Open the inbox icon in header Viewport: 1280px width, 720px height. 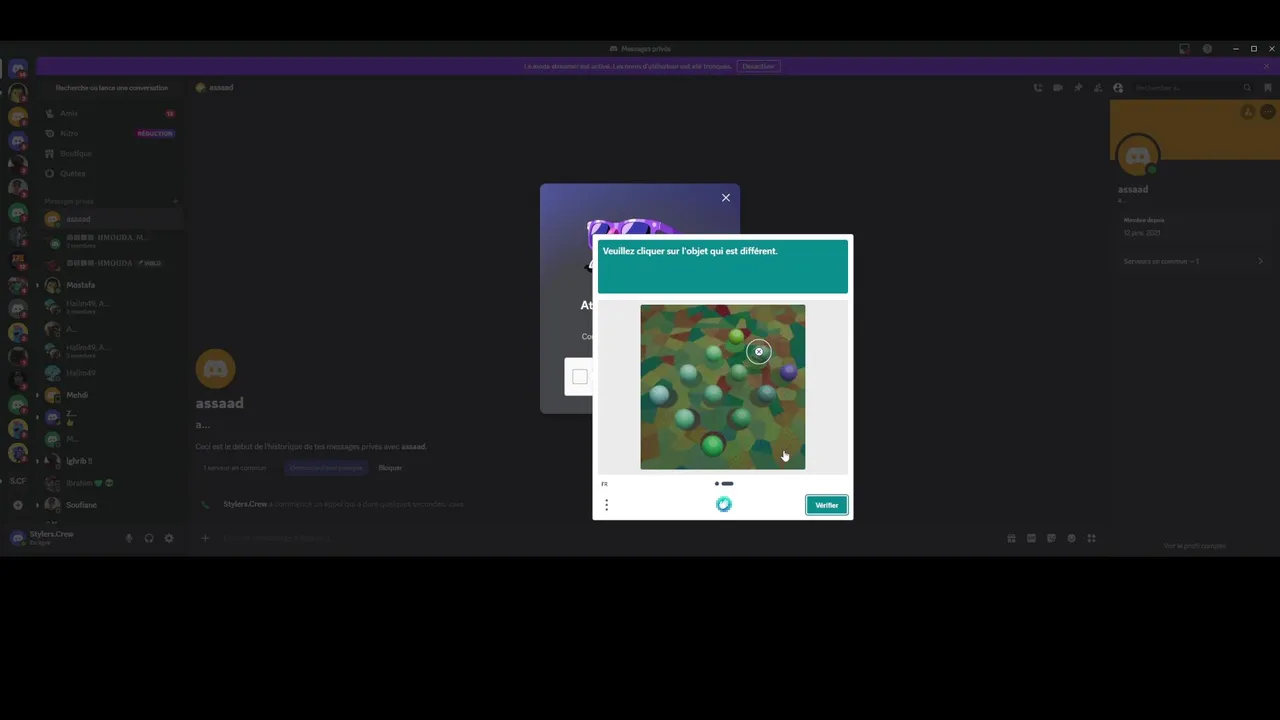(1184, 48)
